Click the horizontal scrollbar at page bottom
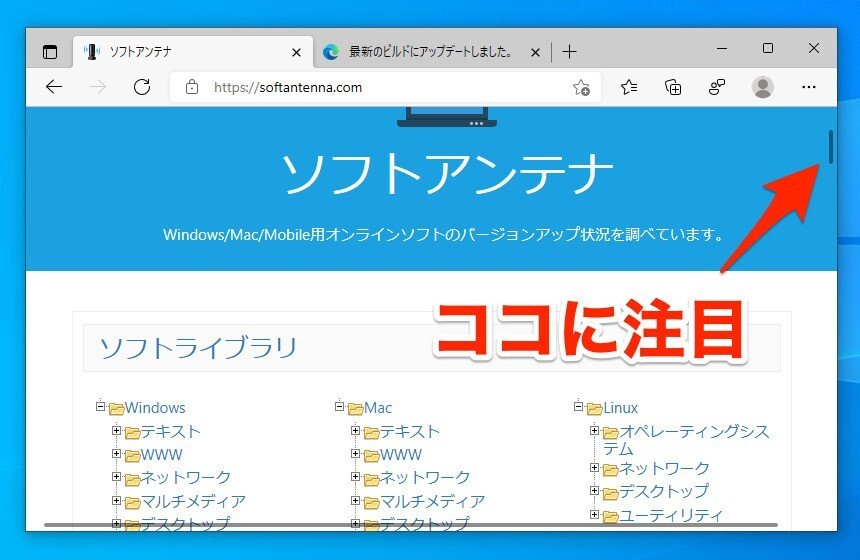This screenshot has width=860, height=560. tap(411, 525)
